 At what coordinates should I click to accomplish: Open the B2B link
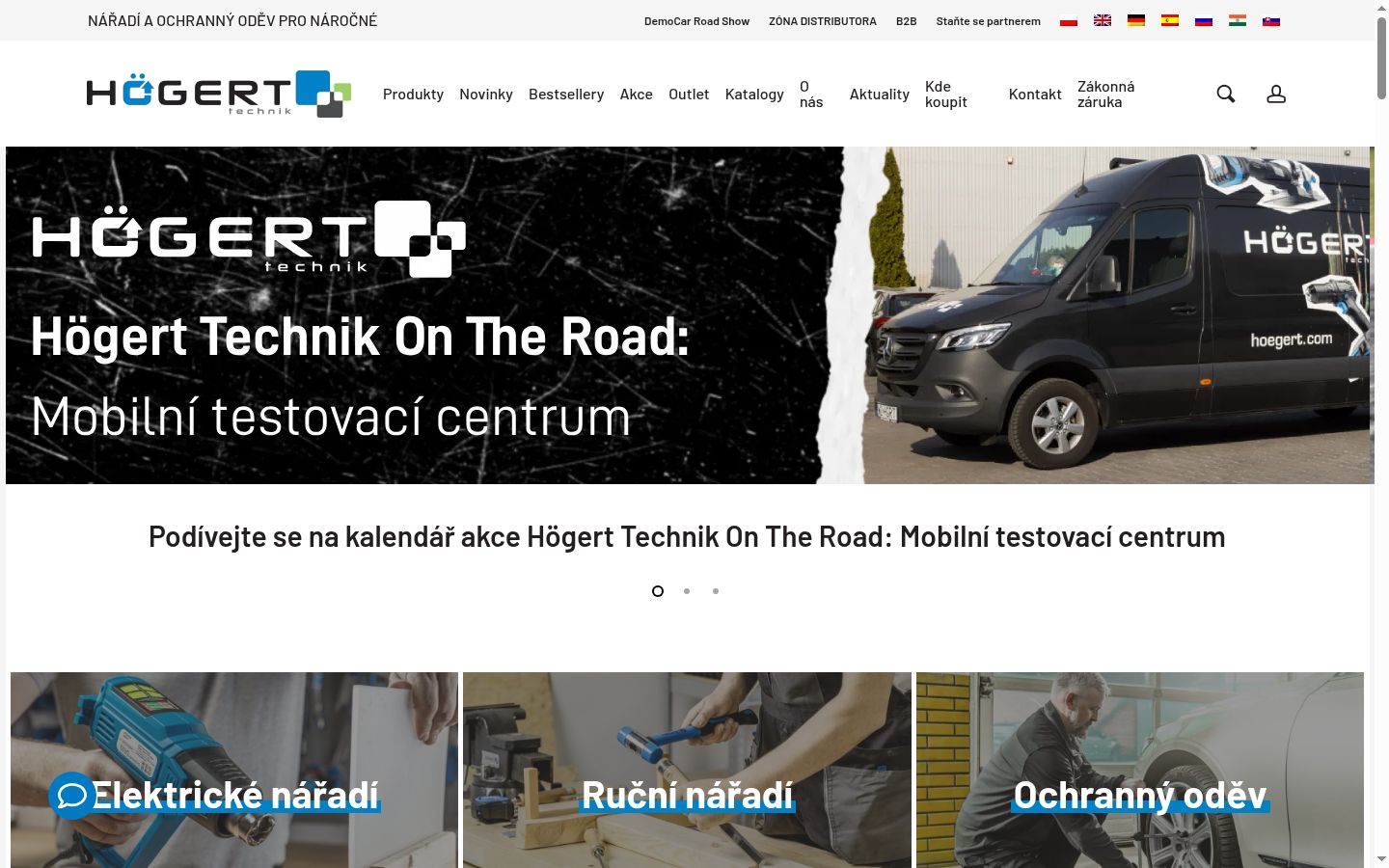[907, 21]
